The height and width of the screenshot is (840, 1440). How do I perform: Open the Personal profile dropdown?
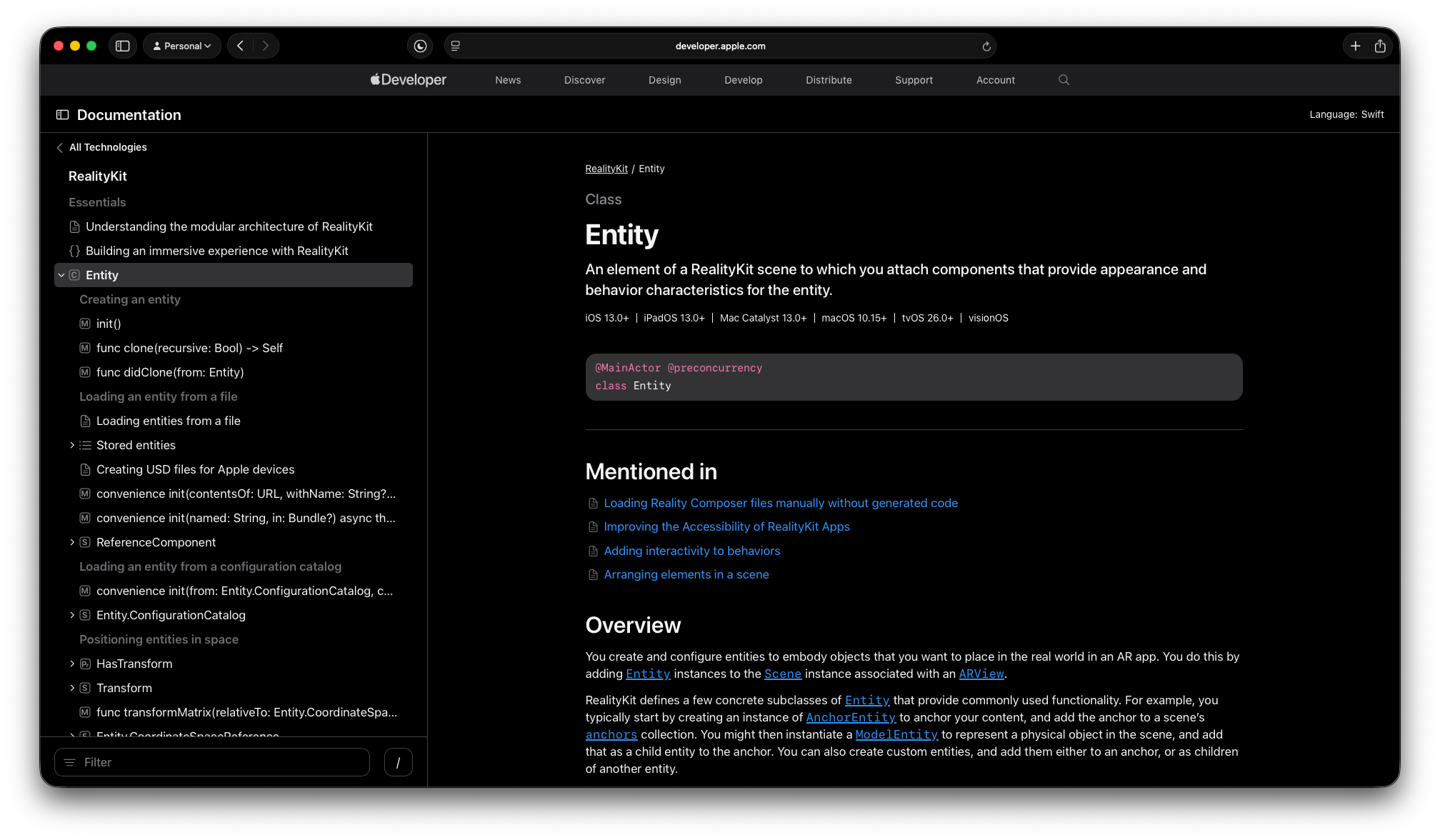[182, 46]
